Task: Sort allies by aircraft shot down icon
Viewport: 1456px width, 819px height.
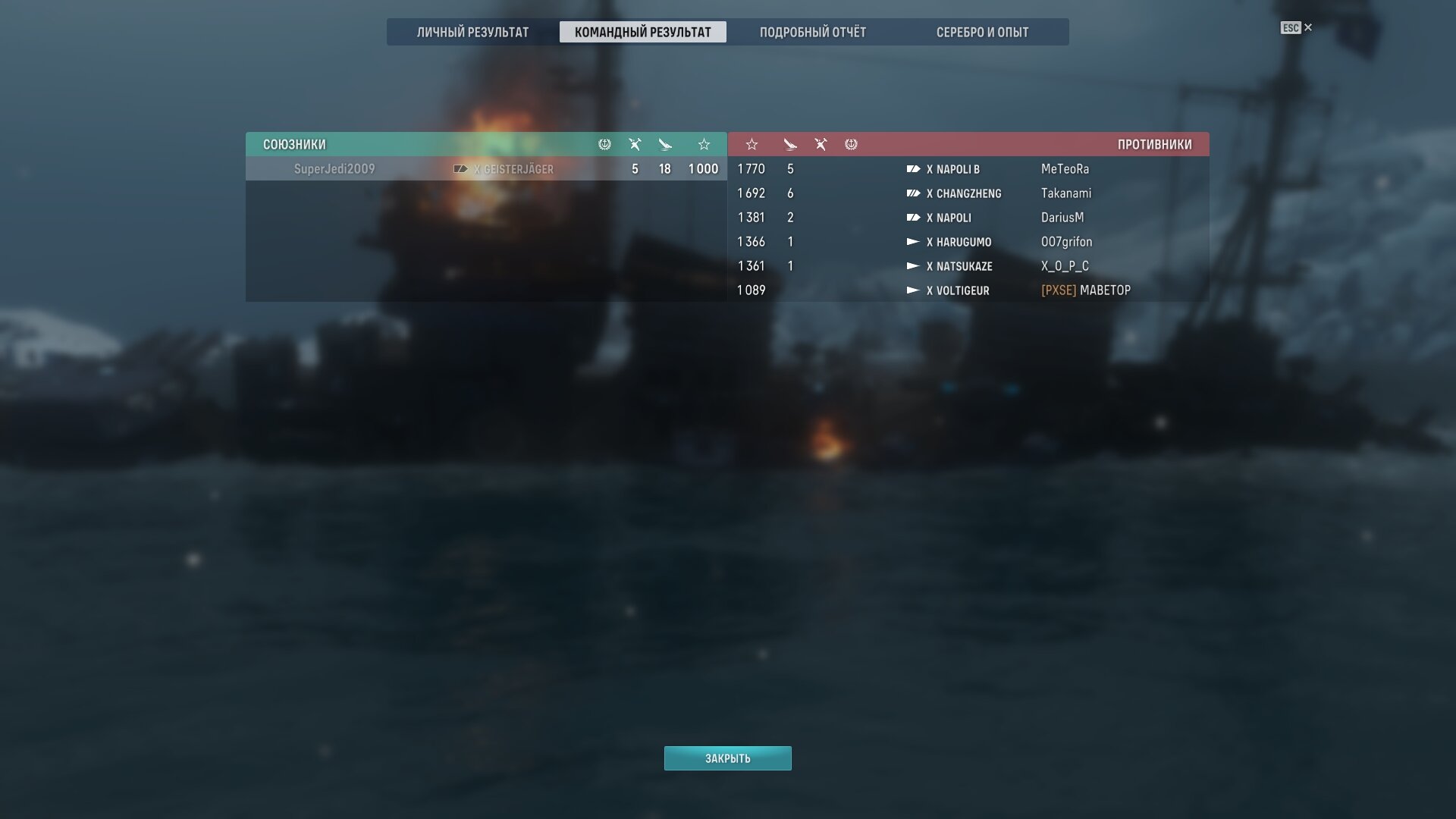Action: pyautogui.click(x=665, y=144)
